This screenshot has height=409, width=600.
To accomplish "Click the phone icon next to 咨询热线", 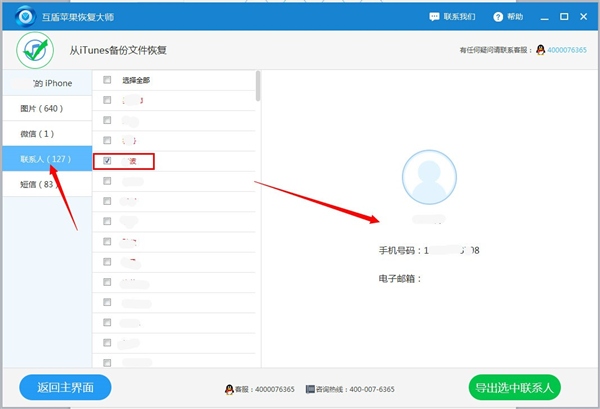I will pos(310,389).
